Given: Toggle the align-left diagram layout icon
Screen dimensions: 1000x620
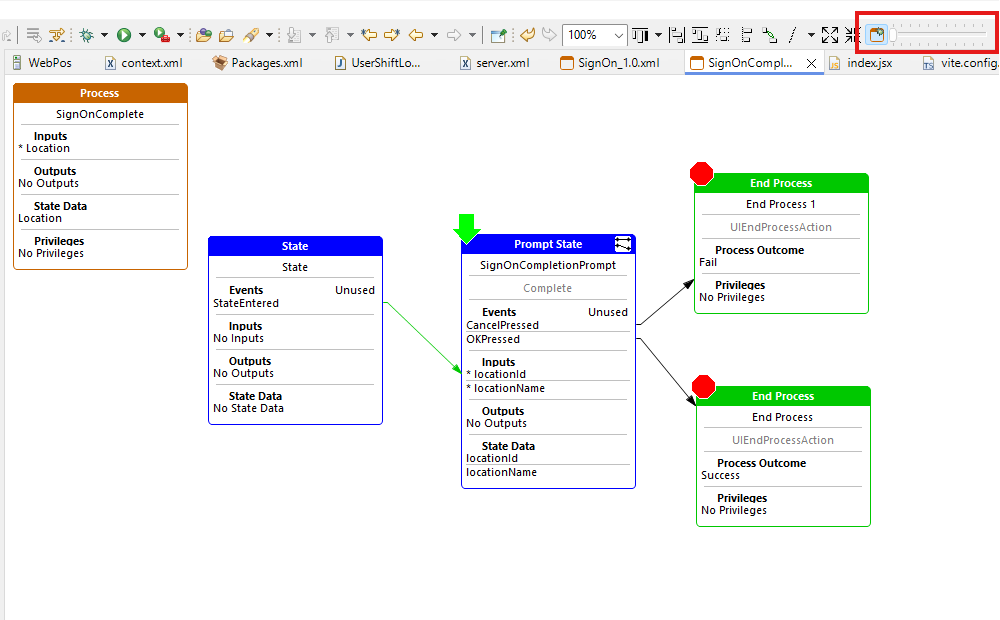Looking at the screenshot, I should 745,34.
